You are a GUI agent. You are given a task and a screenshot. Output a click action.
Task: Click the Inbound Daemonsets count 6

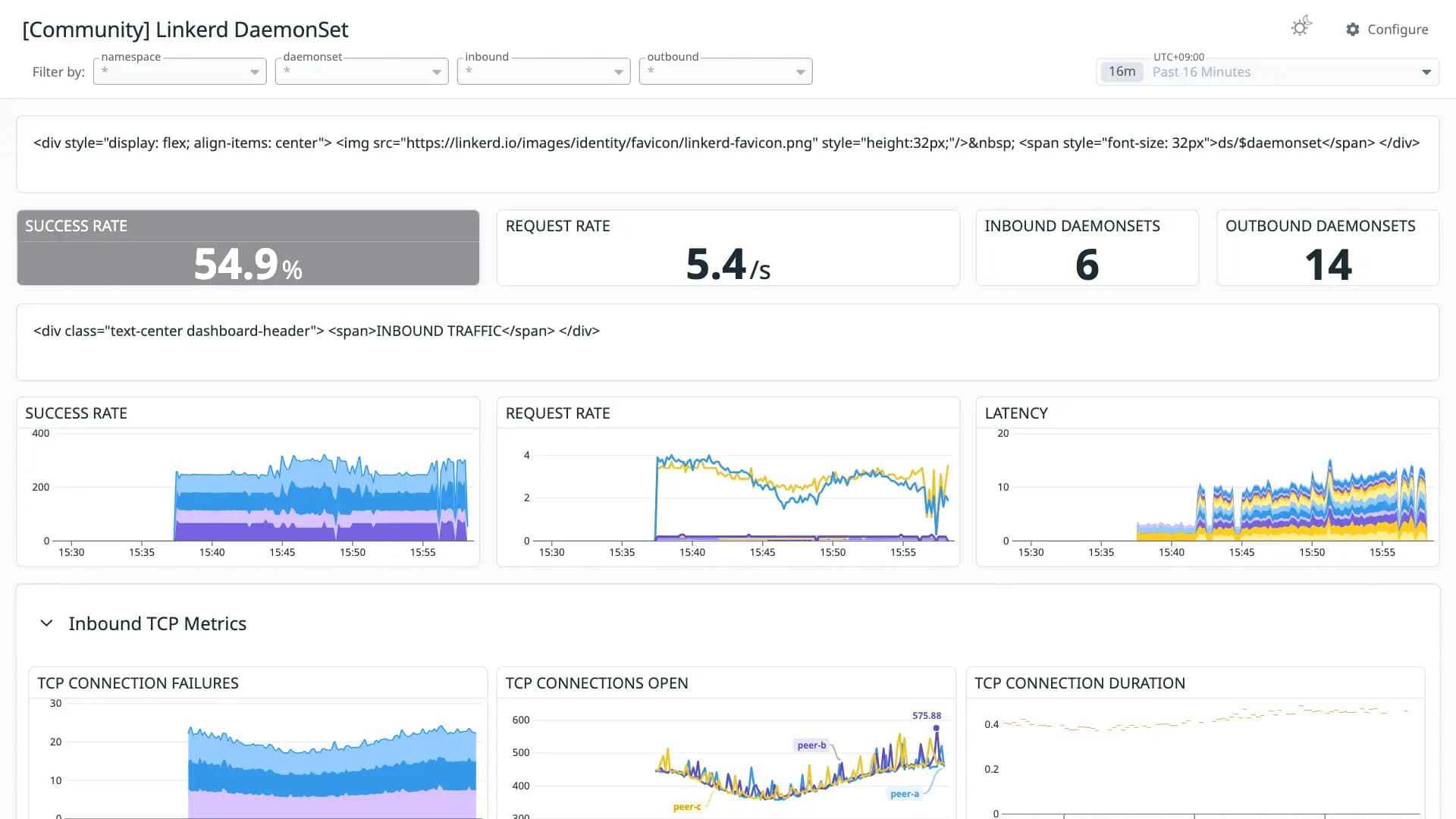(1087, 265)
